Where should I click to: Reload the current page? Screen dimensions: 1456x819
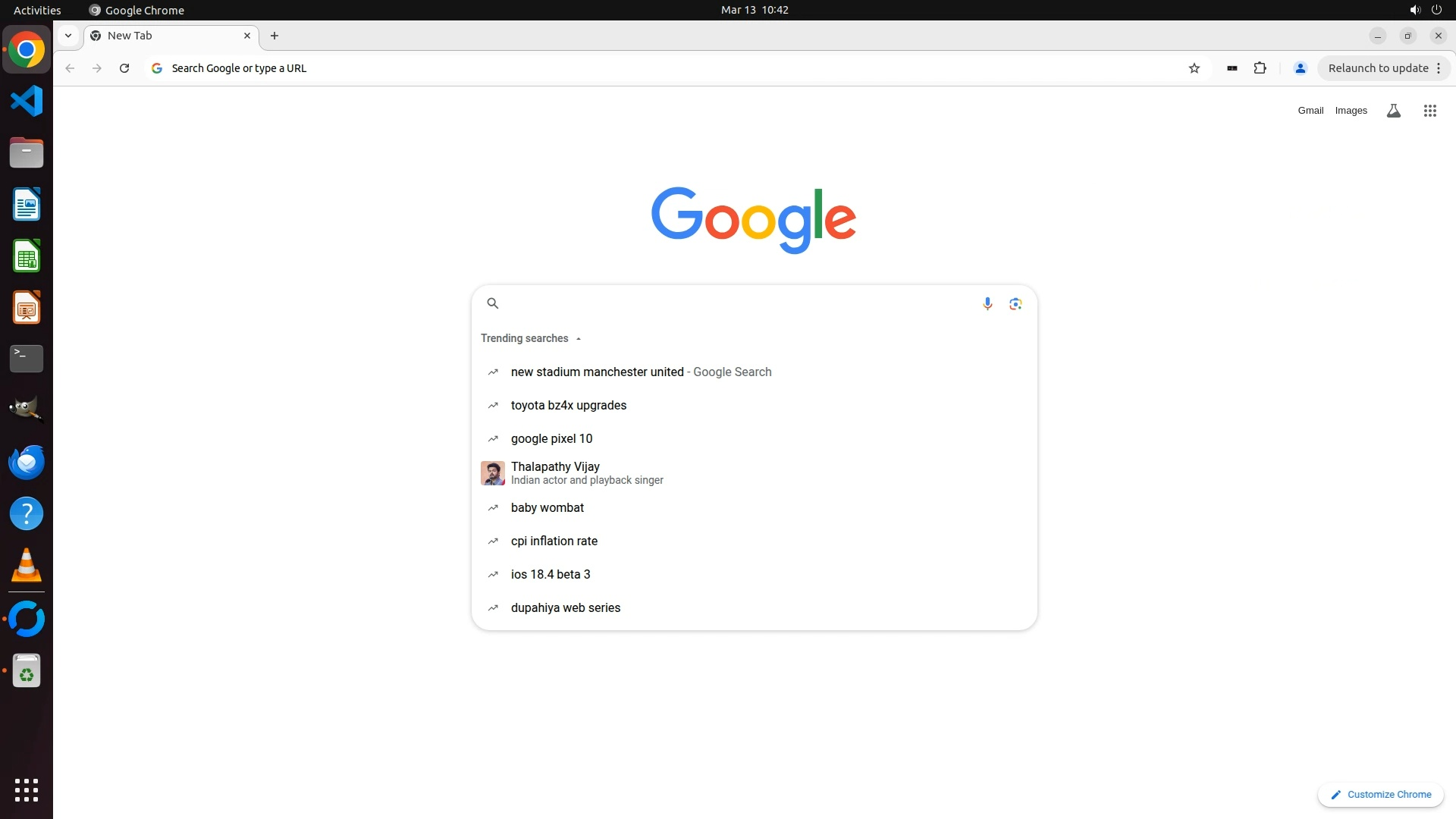tap(124, 68)
